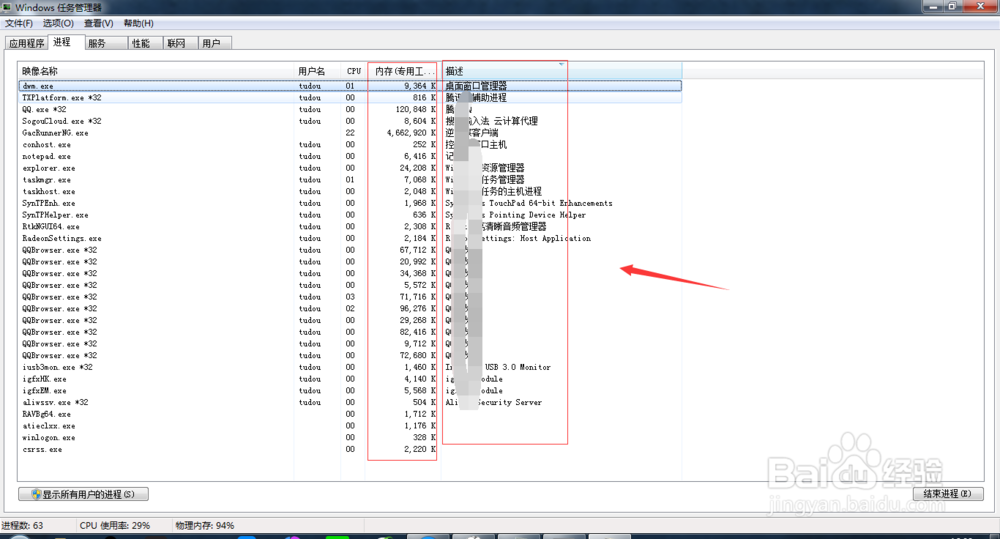The height and width of the screenshot is (539, 1000).
Task: Select the SynTPHelper.exe process
Action: tap(350, 215)
